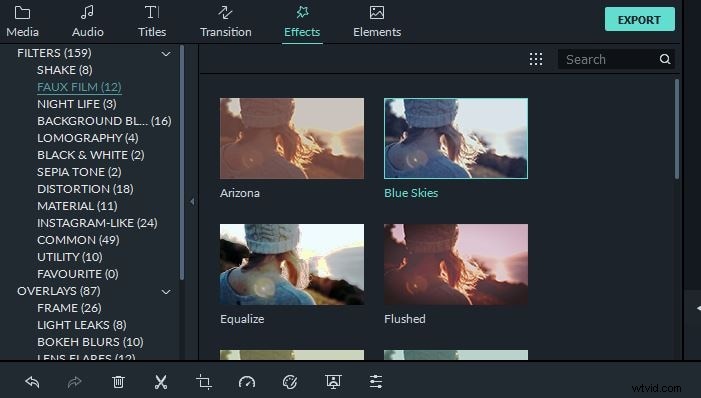Screen dimensions: 701x398
Task: Click the EXPORT button
Action: 640,20
